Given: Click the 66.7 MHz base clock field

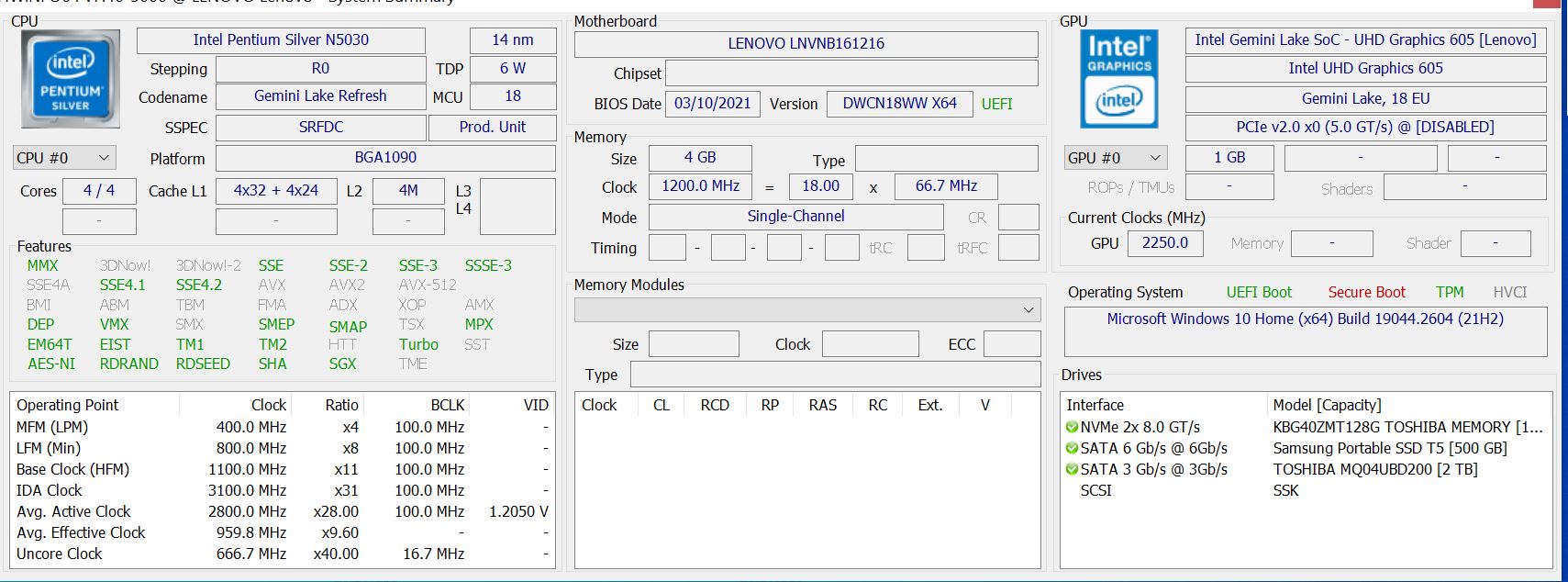Looking at the screenshot, I should coord(946,186).
